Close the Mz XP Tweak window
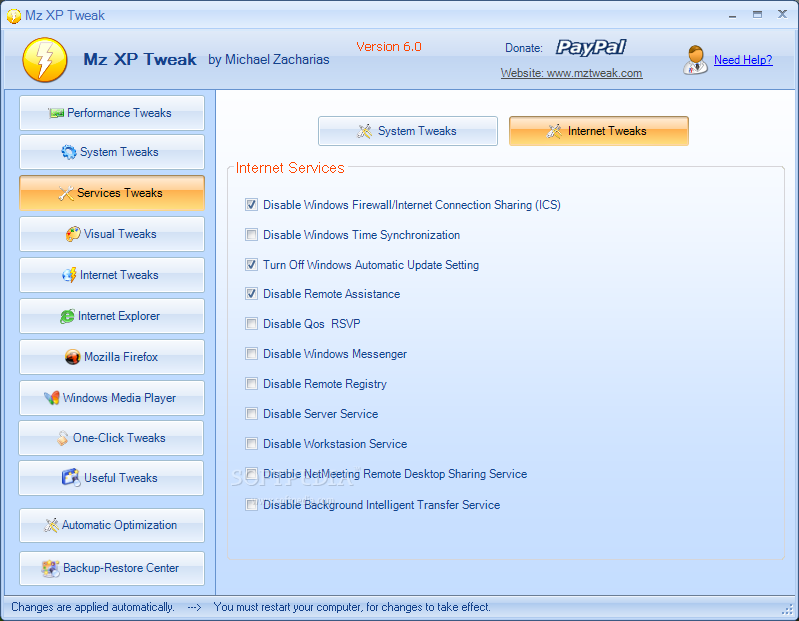The image size is (799, 621). [x=782, y=14]
